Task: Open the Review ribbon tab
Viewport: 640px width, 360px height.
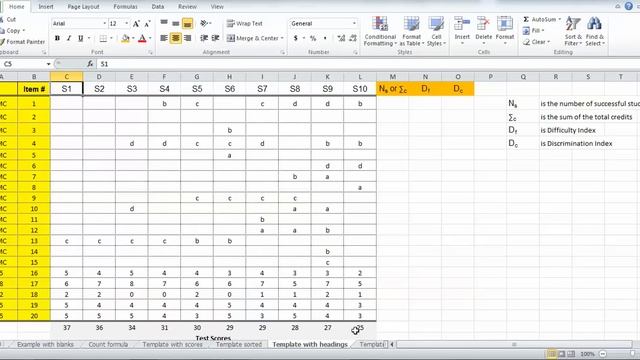Action: click(187, 7)
